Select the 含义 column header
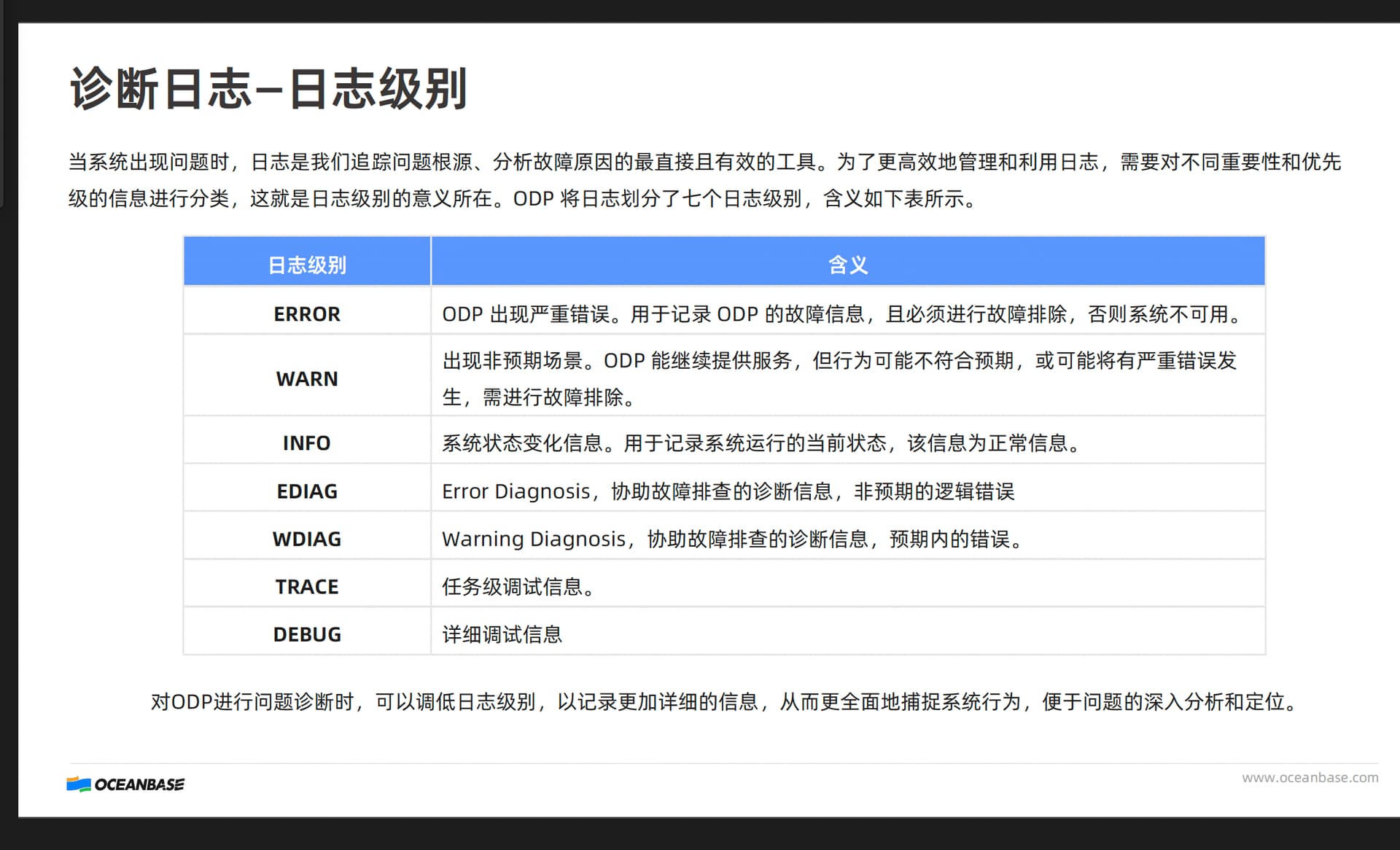The image size is (1400, 850). click(848, 261)
